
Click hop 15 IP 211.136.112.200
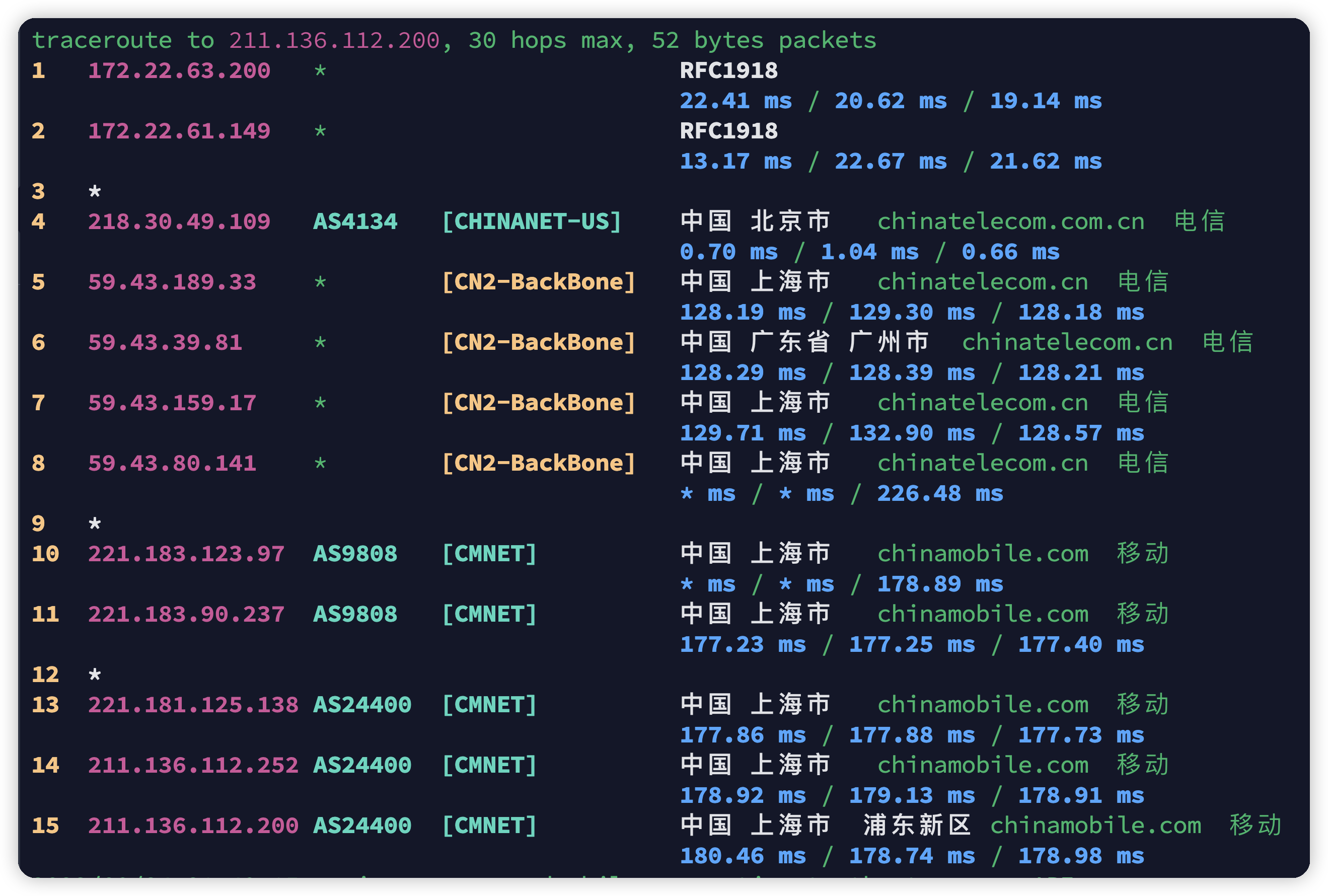193,827
